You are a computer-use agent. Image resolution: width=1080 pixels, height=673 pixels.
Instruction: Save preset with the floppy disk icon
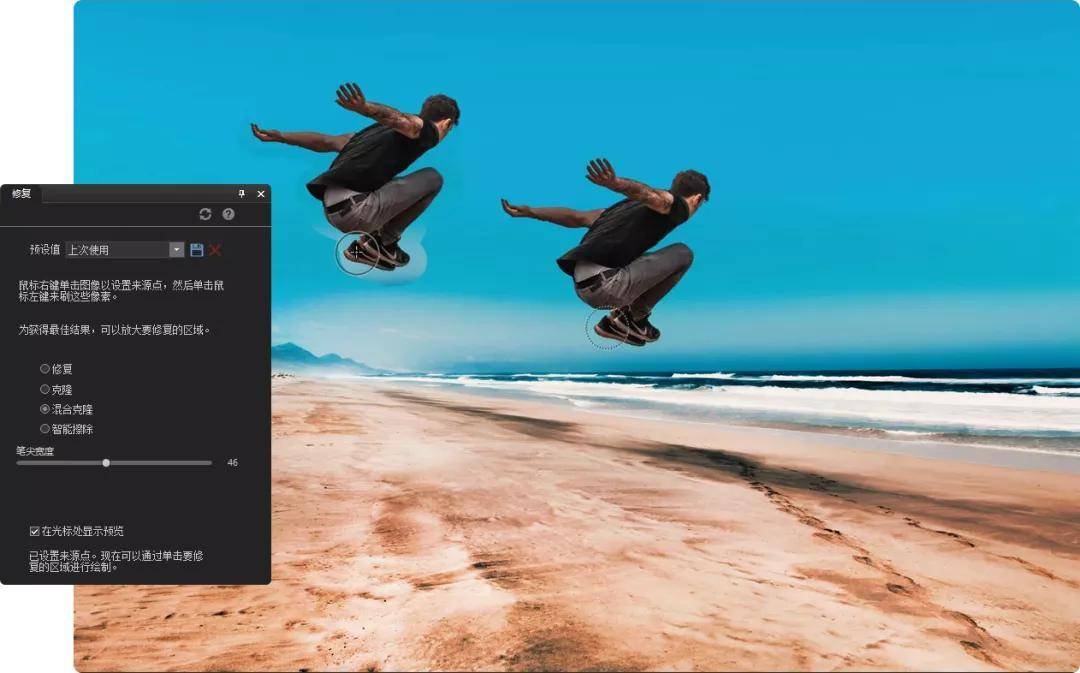tap(197, 250)
